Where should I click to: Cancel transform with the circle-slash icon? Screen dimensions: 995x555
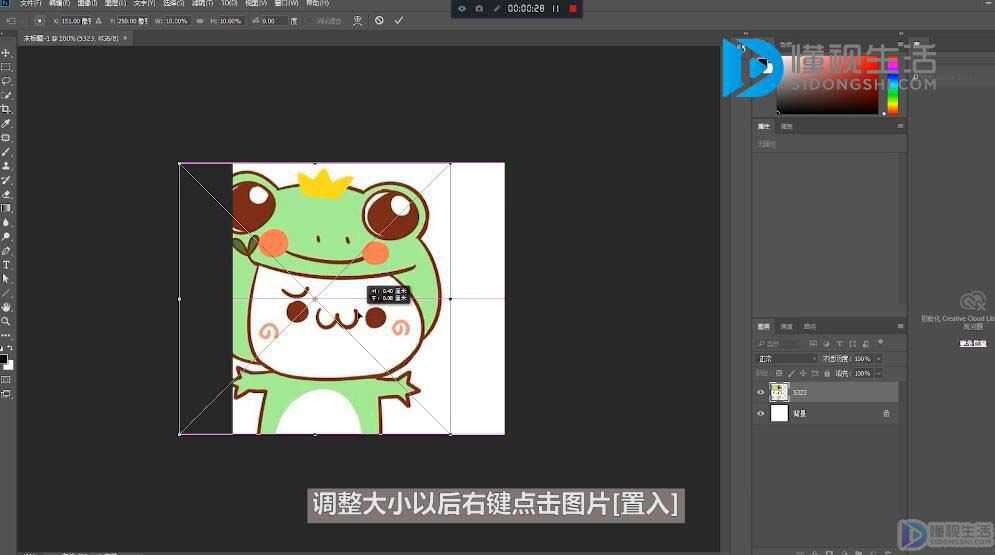tap(379, 20)
